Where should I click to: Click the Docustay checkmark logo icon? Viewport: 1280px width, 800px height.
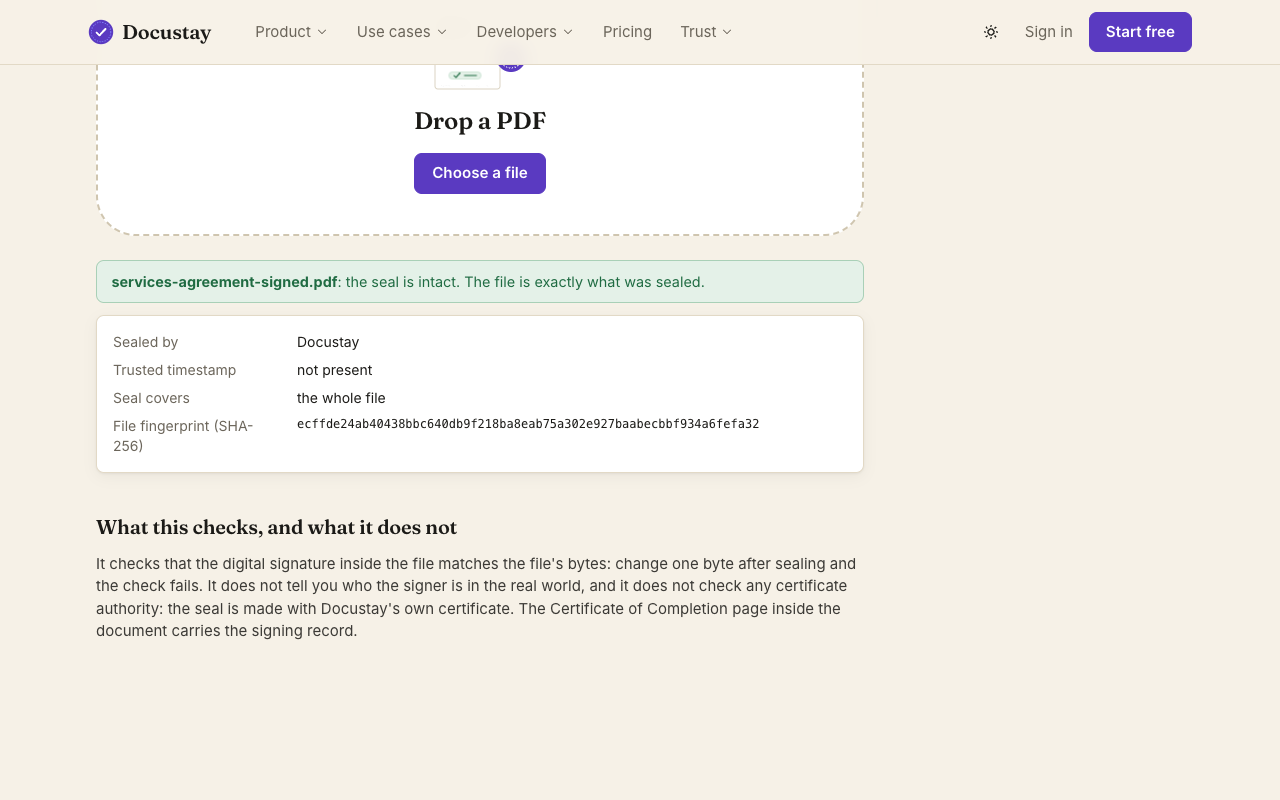pyautogui.click(x=101, y=32)
